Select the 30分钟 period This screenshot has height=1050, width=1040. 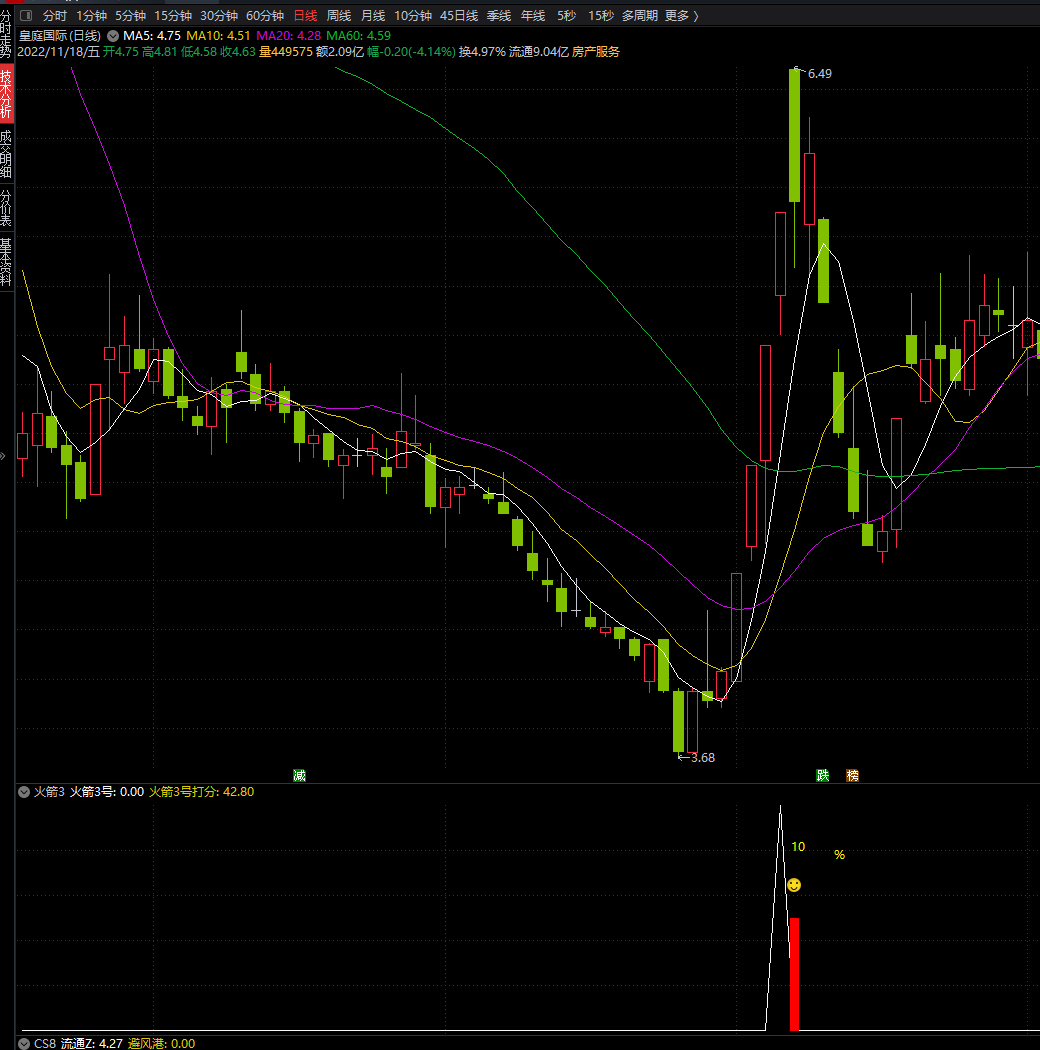tap(219, 15)
